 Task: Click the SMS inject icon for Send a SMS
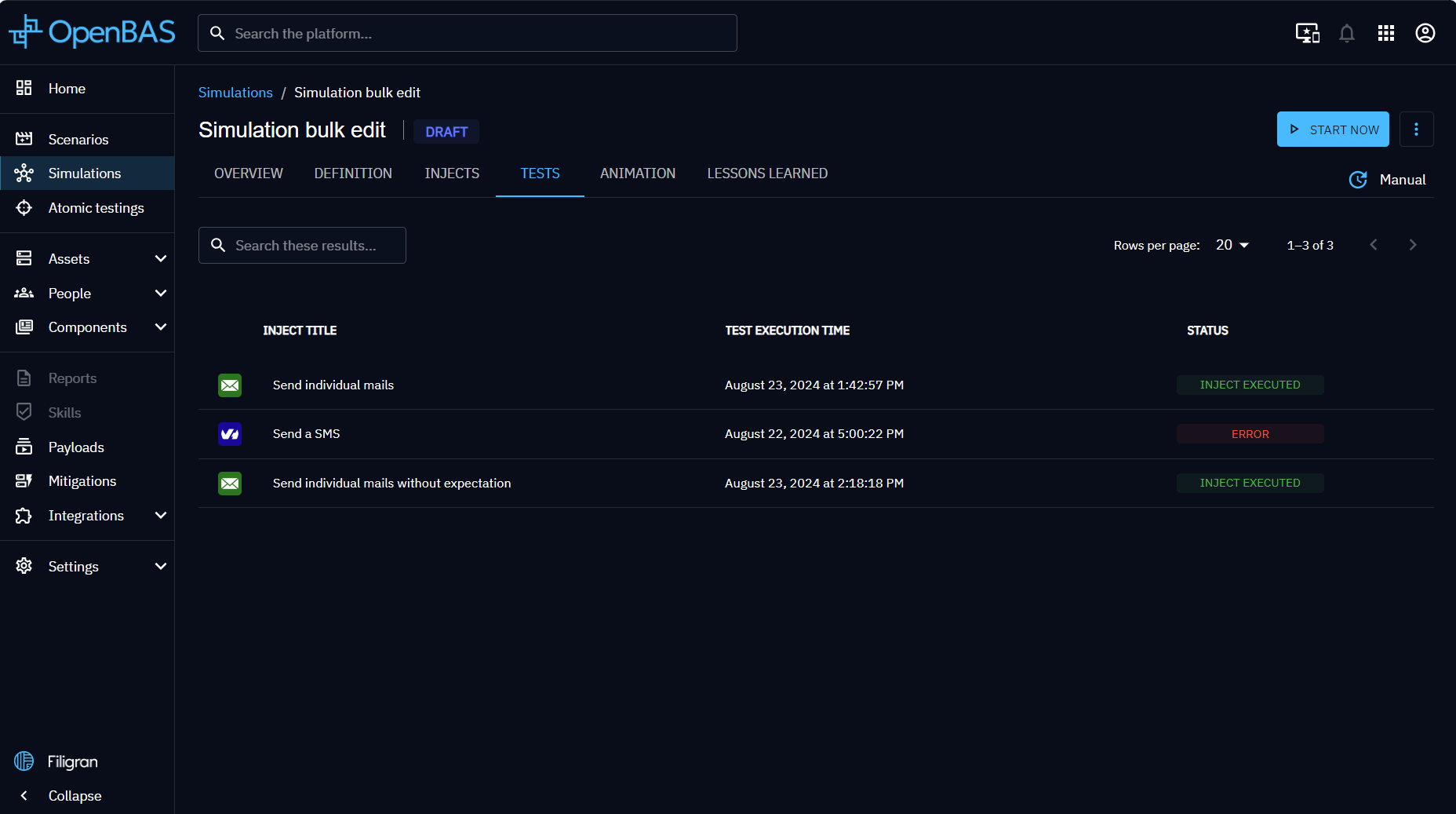point(230,434)
